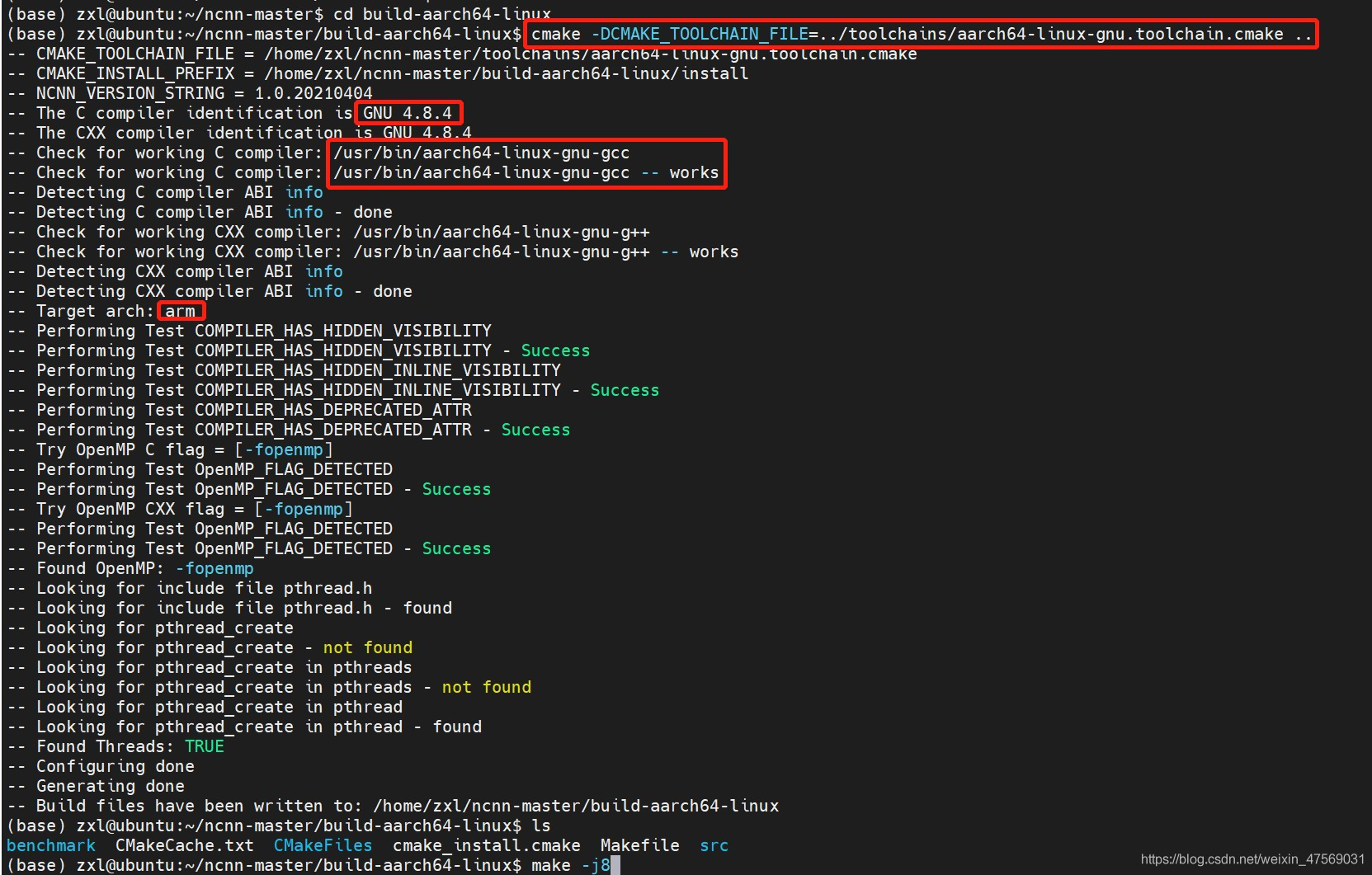Image resolution: width=1372 pixels, height=875 pixels.
Task: Click the 'Configuring done' line
Action: (101, 766)
